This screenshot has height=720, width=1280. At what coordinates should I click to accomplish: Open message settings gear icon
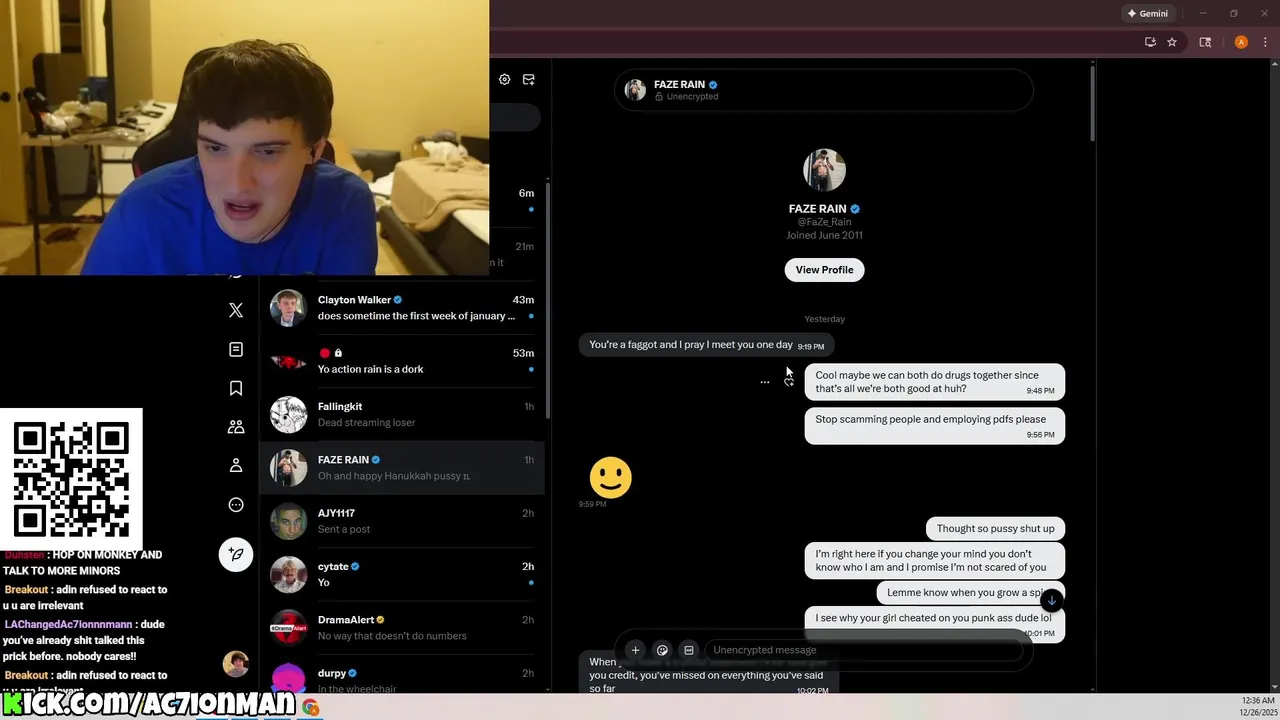click(504, 79)
